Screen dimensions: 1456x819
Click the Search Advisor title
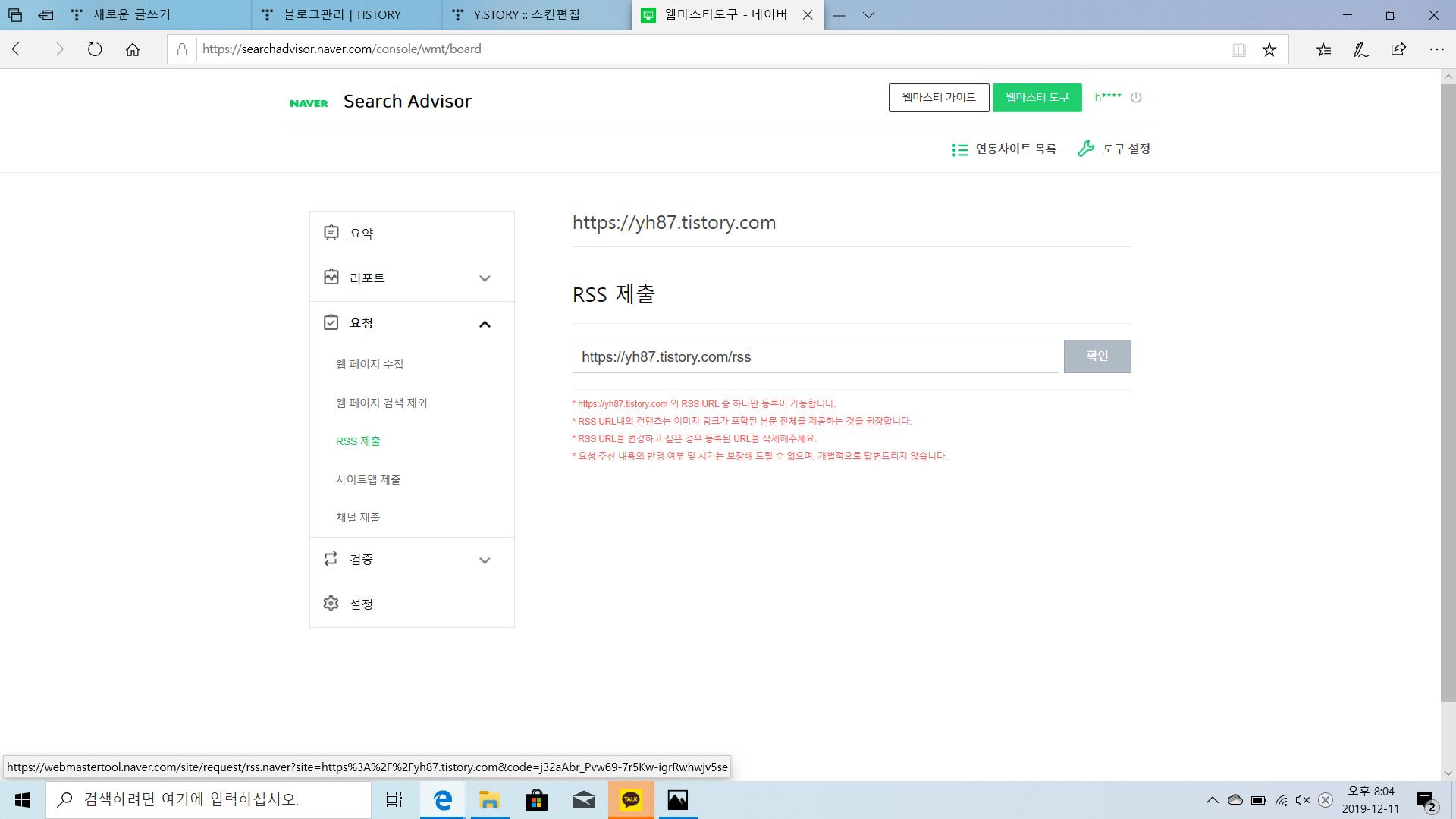point(407,101)
